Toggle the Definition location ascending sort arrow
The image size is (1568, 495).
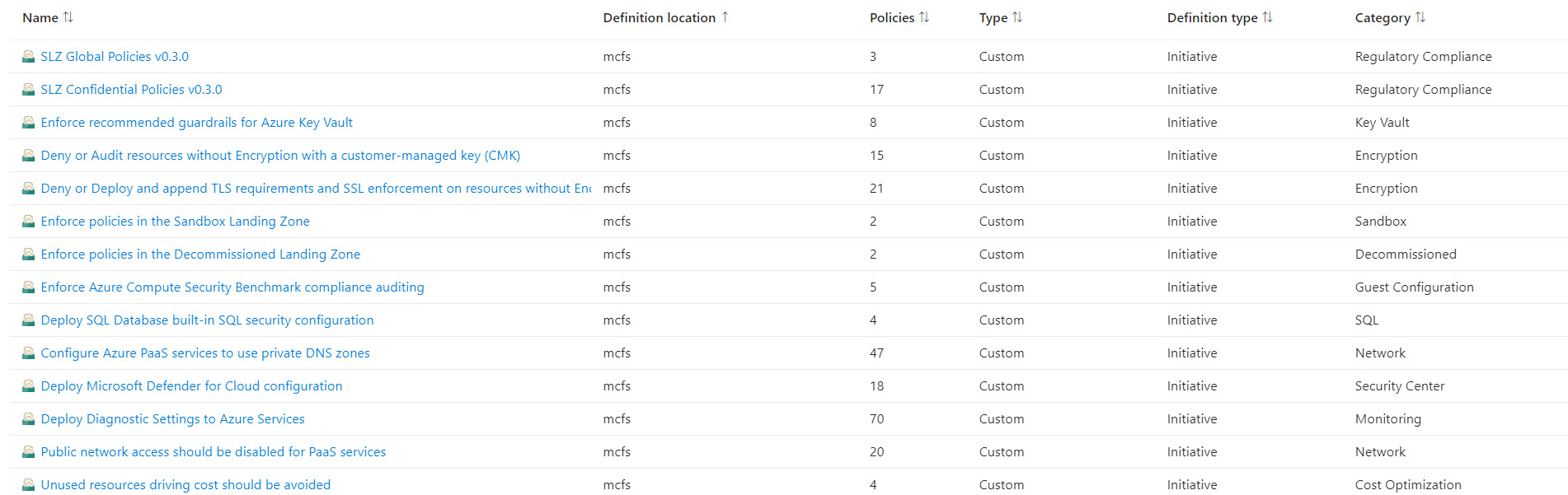coord(725,17)
